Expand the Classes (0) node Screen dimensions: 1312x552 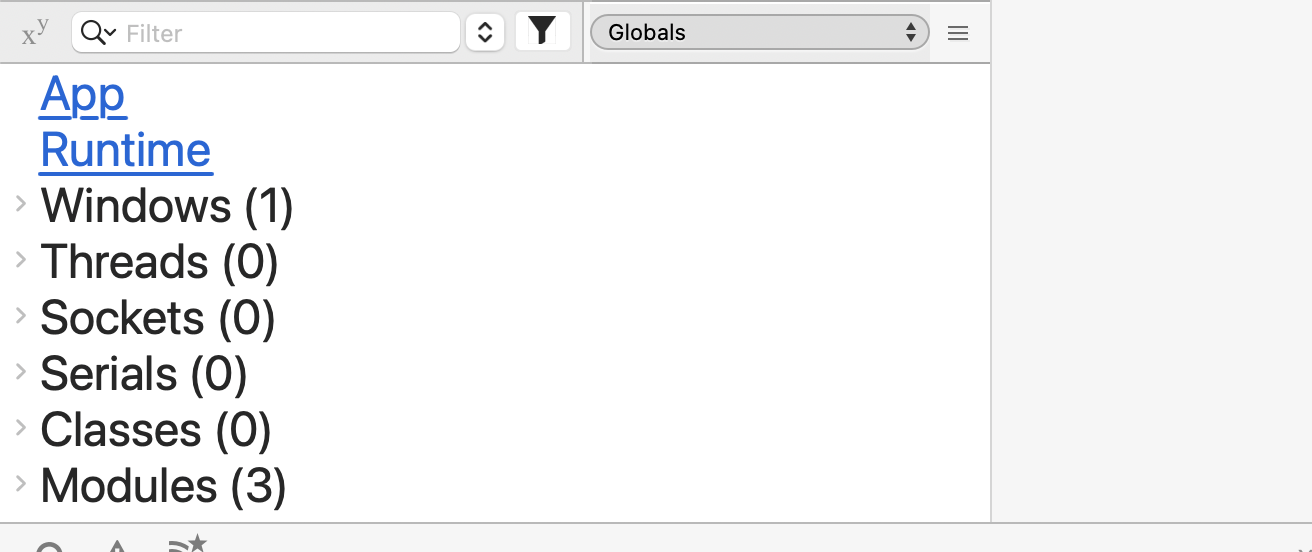point(20,428)
